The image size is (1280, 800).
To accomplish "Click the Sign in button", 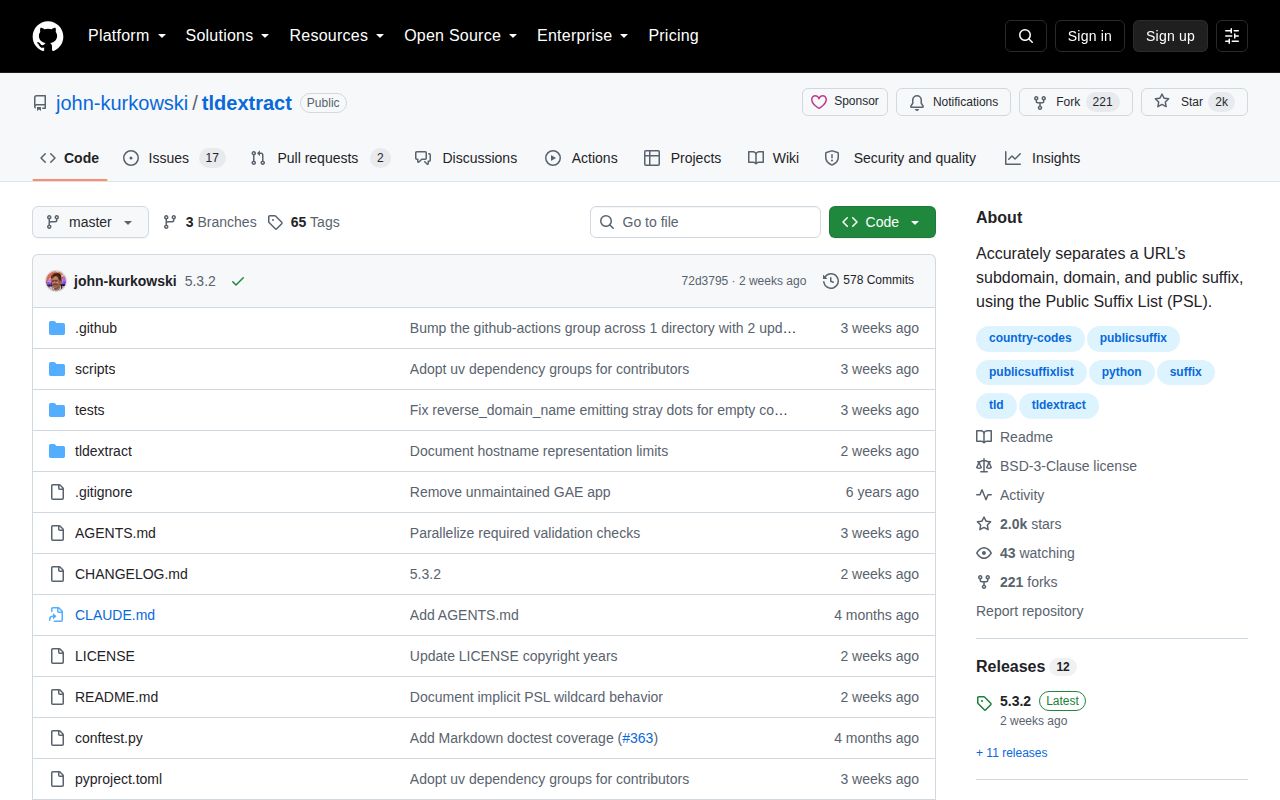I will point(1089,36).
